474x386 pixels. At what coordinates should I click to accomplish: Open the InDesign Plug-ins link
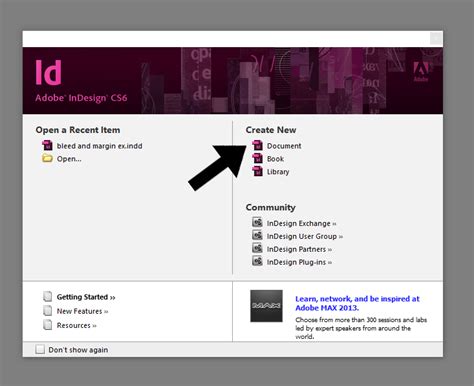pyautogui.click(x=299, y=262)
